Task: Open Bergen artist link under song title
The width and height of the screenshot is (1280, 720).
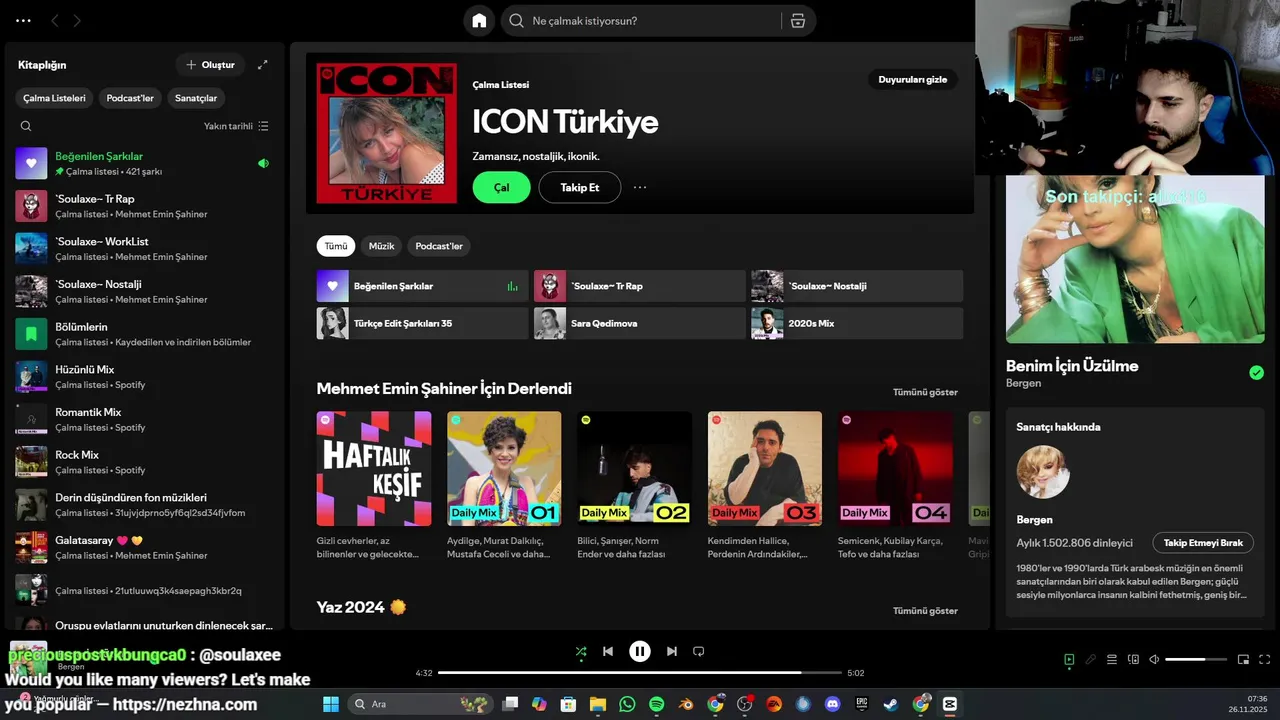Action: [x=1023, y=383]
